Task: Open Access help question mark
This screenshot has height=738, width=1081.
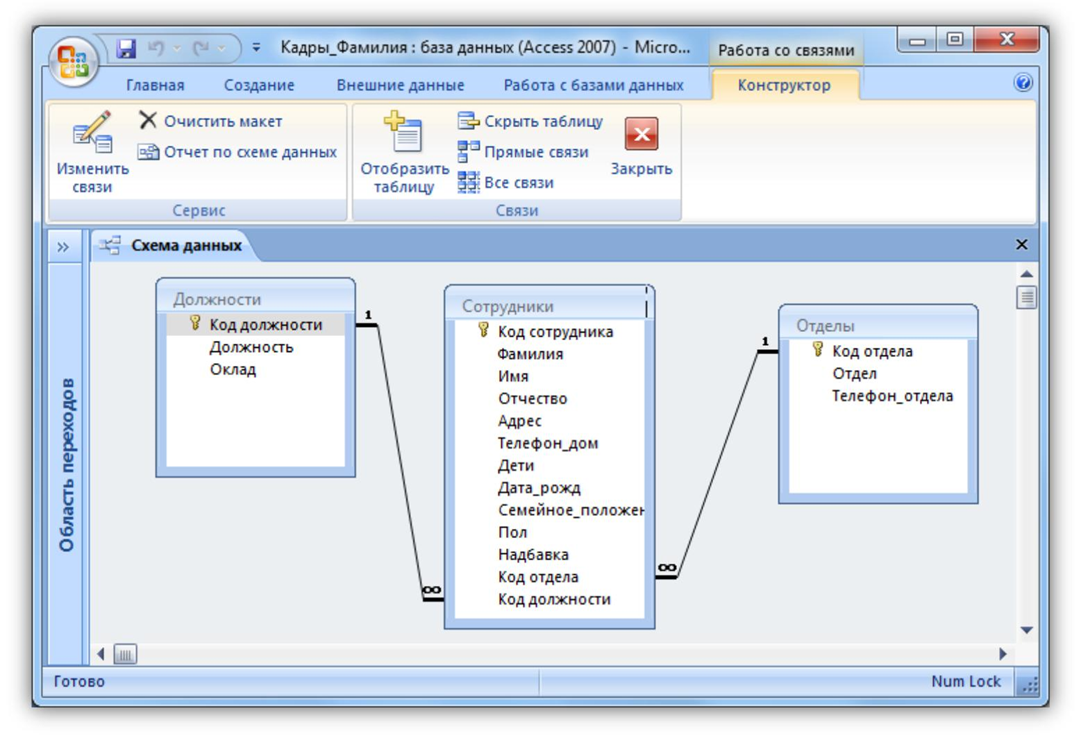Action: (1023, 83)
